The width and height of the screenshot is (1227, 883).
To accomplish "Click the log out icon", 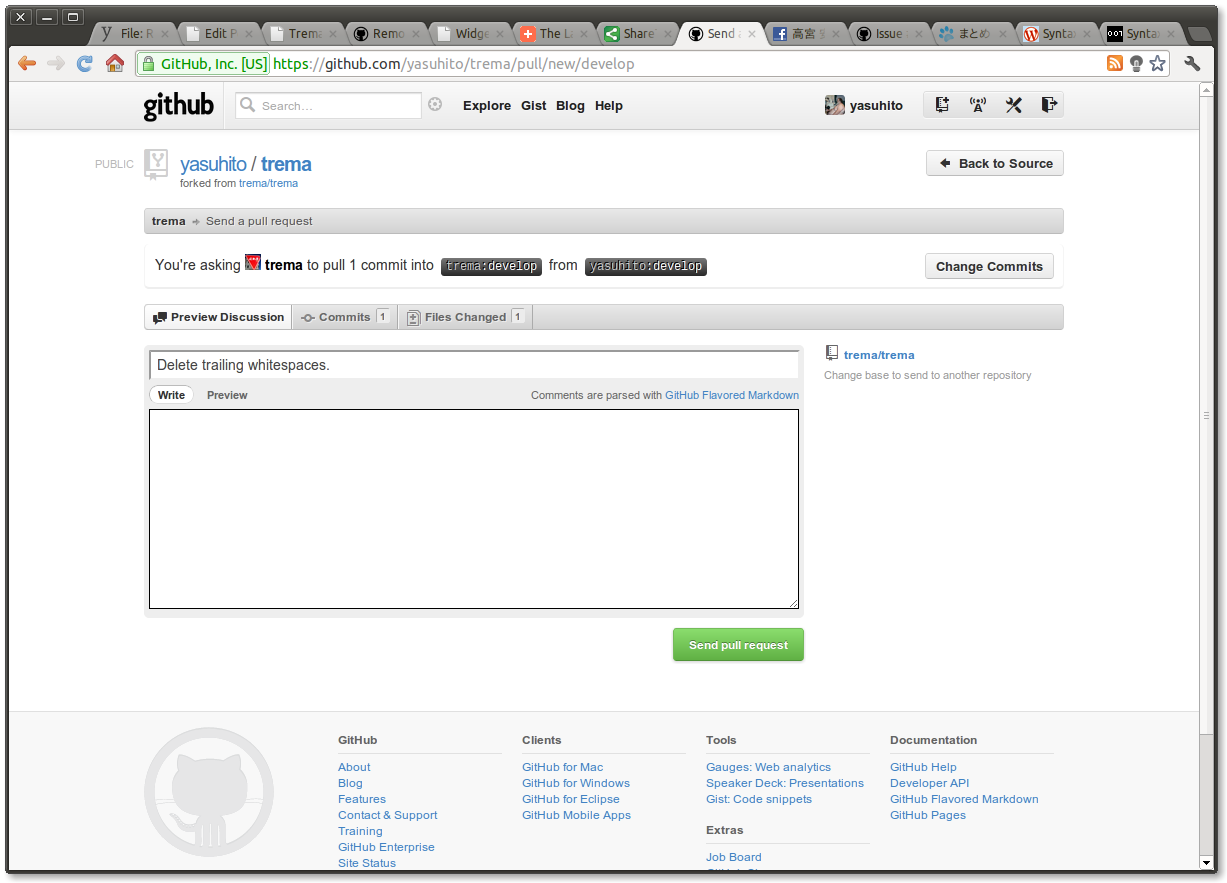I will pyautogui.click(x=1048, y=105).
